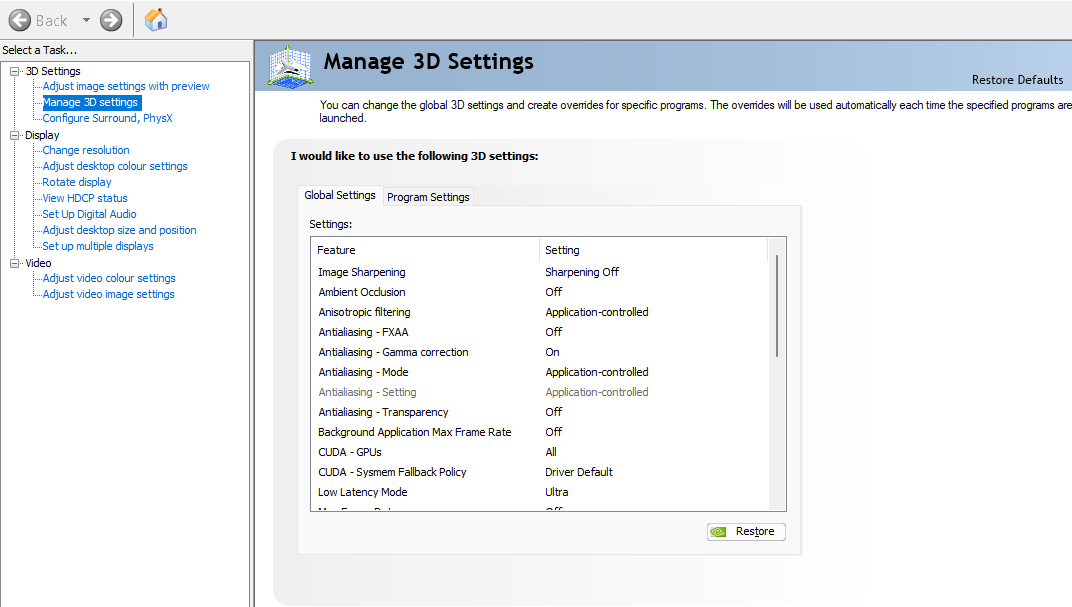The image size is (1072, 607).
Task: Select the Image Sharpening row
Action: click(x=540, y=272)
